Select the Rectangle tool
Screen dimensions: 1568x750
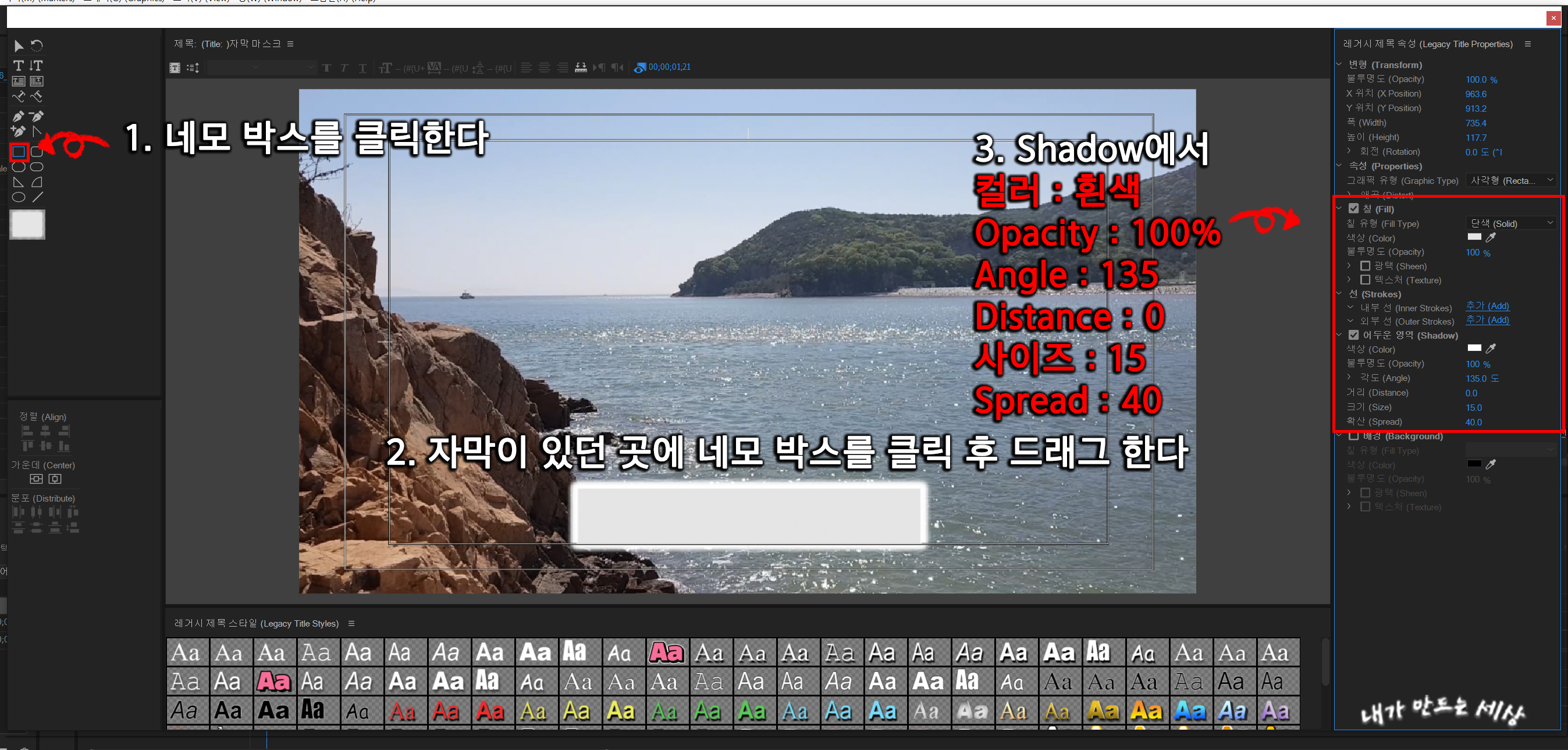(x=19, y=152)
